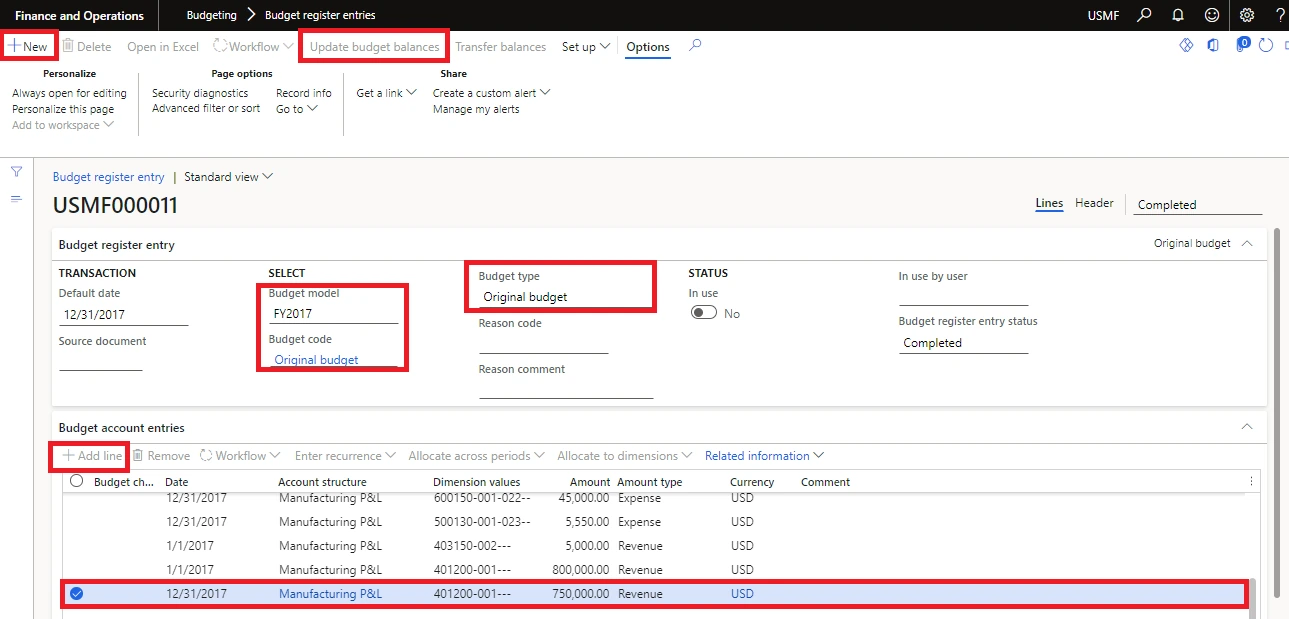Viewport: 1289px width, 619px height.
Task: Open grid options three-dot menu
Action: (1251, 481)
